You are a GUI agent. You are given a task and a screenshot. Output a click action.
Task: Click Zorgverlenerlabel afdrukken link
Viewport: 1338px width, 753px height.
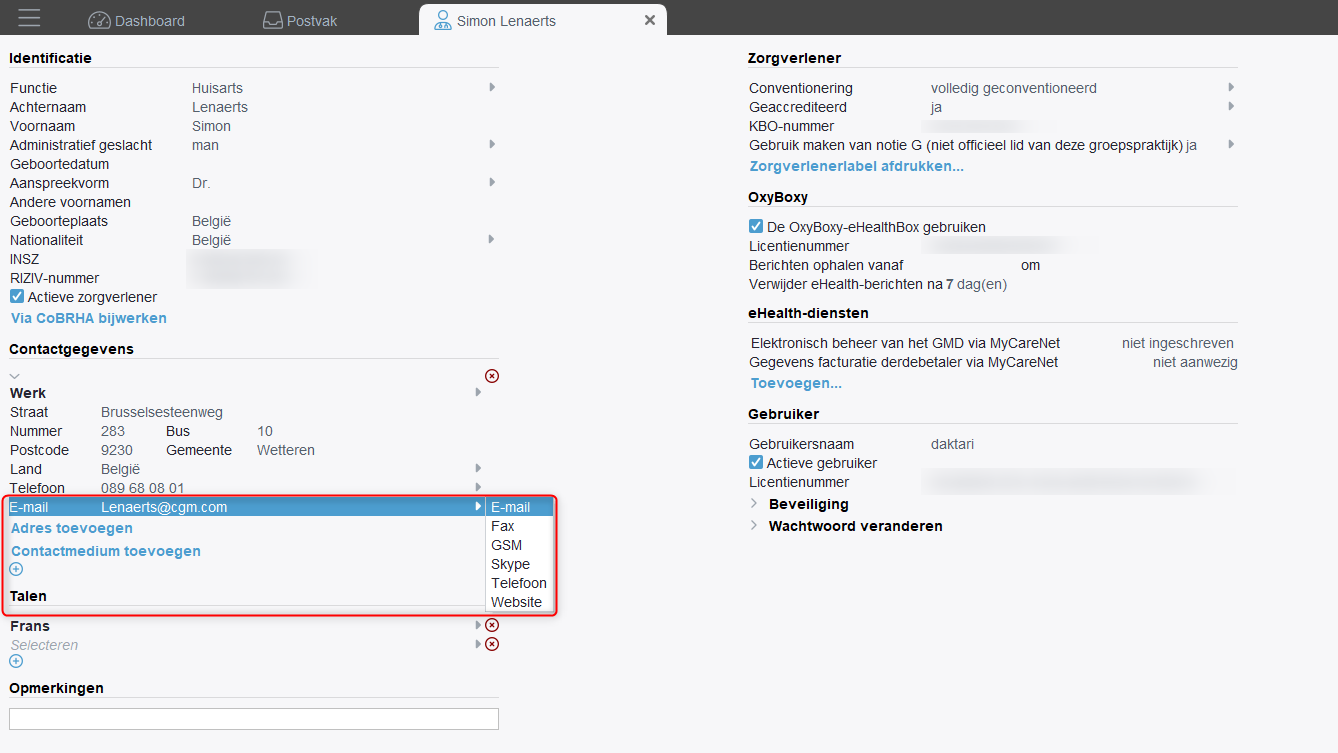click(857, 166)
